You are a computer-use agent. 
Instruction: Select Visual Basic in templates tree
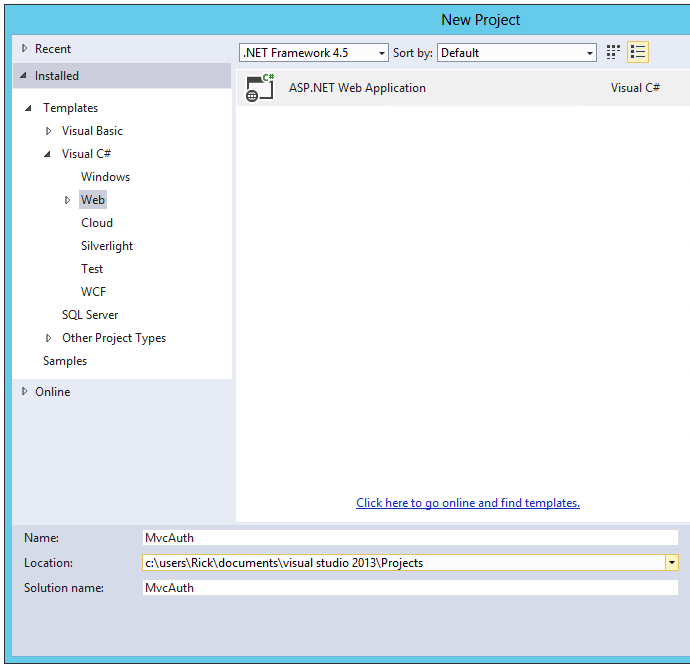[x=92, y=131]
